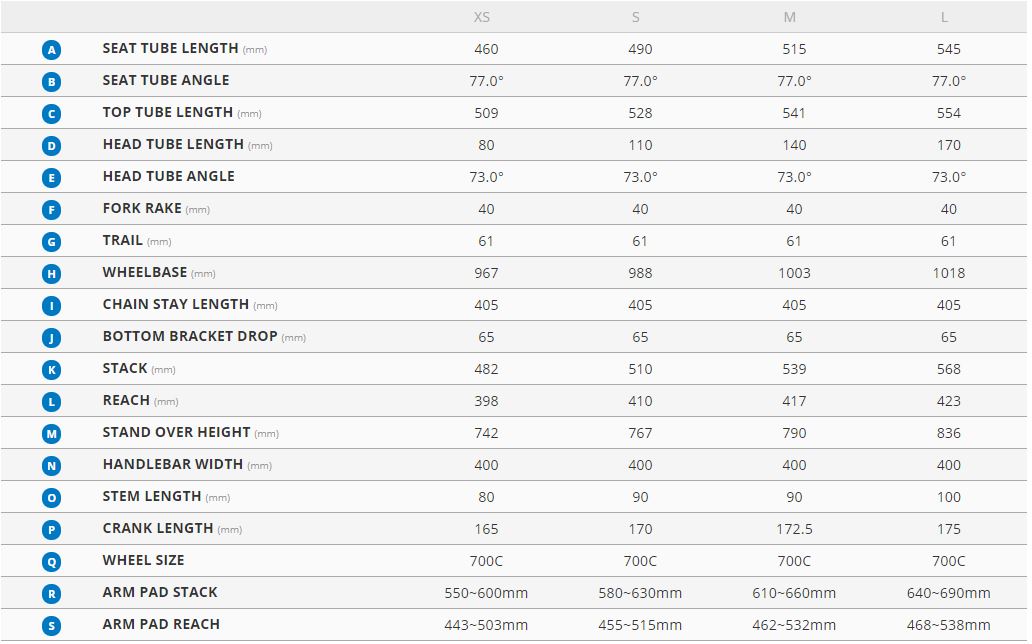Select the blue H Wheelbase badge

pyautogui.click(x=52, y=273)
